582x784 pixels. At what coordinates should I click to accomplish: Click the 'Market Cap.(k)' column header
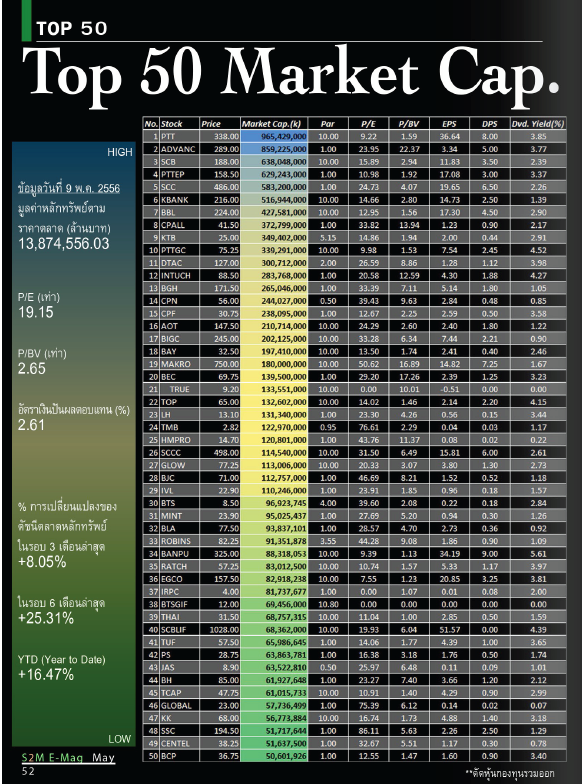[x=274, y=124]
